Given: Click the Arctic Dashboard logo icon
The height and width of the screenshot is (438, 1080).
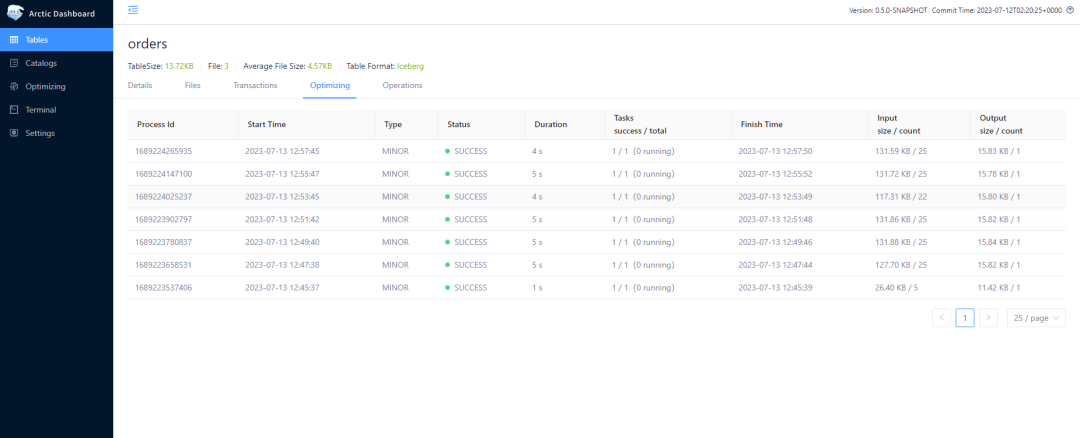Looking at the screenshot, I should 15,13.
